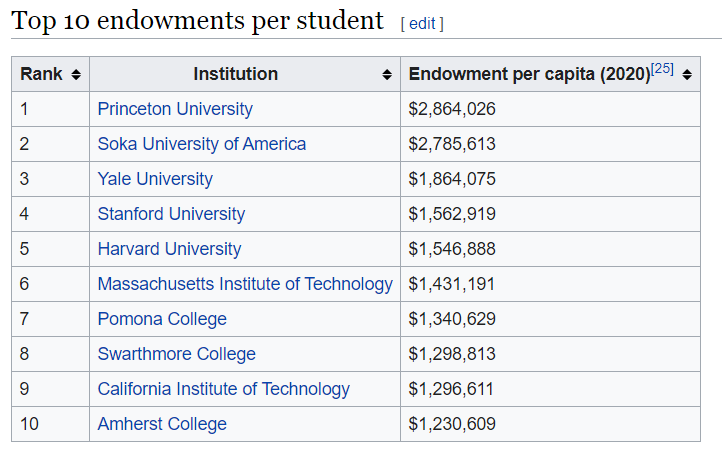Viewport: 722px width, 455px height.
Task: Open the edit section link
Action: click(x=422, y=23)
